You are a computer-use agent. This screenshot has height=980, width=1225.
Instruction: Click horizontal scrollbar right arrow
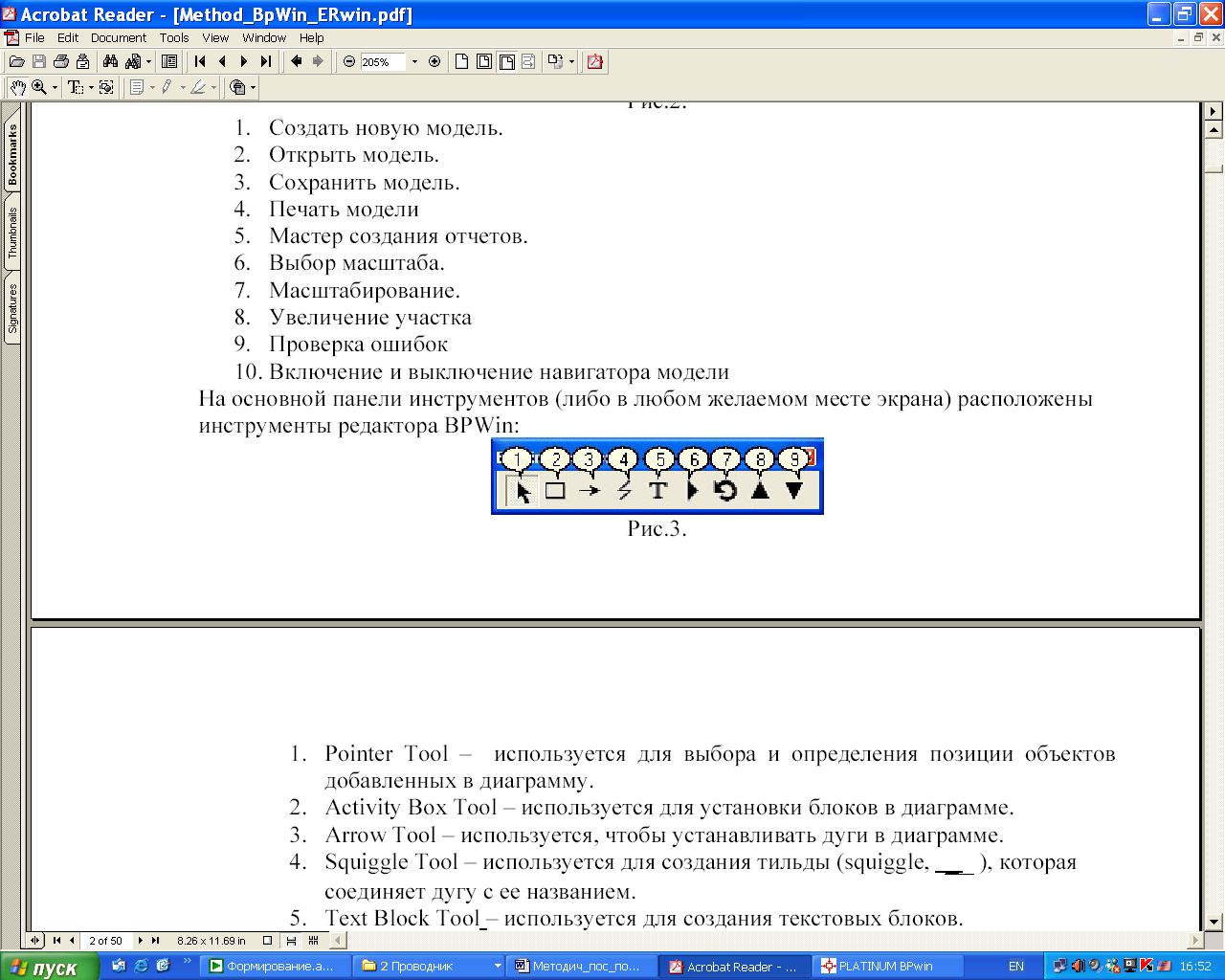coord(1193,941)
